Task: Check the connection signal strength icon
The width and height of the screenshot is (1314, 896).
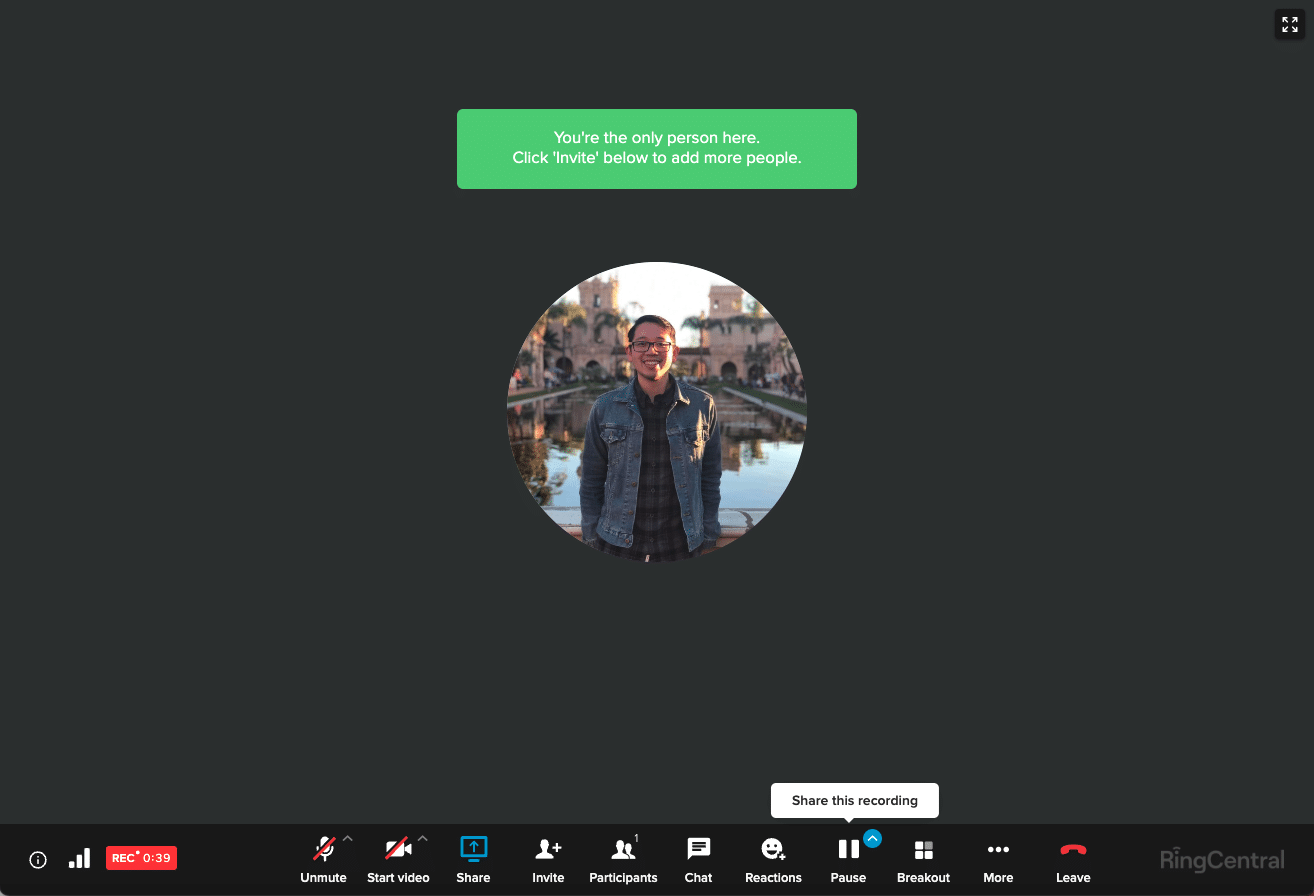Action: [79, 858]
